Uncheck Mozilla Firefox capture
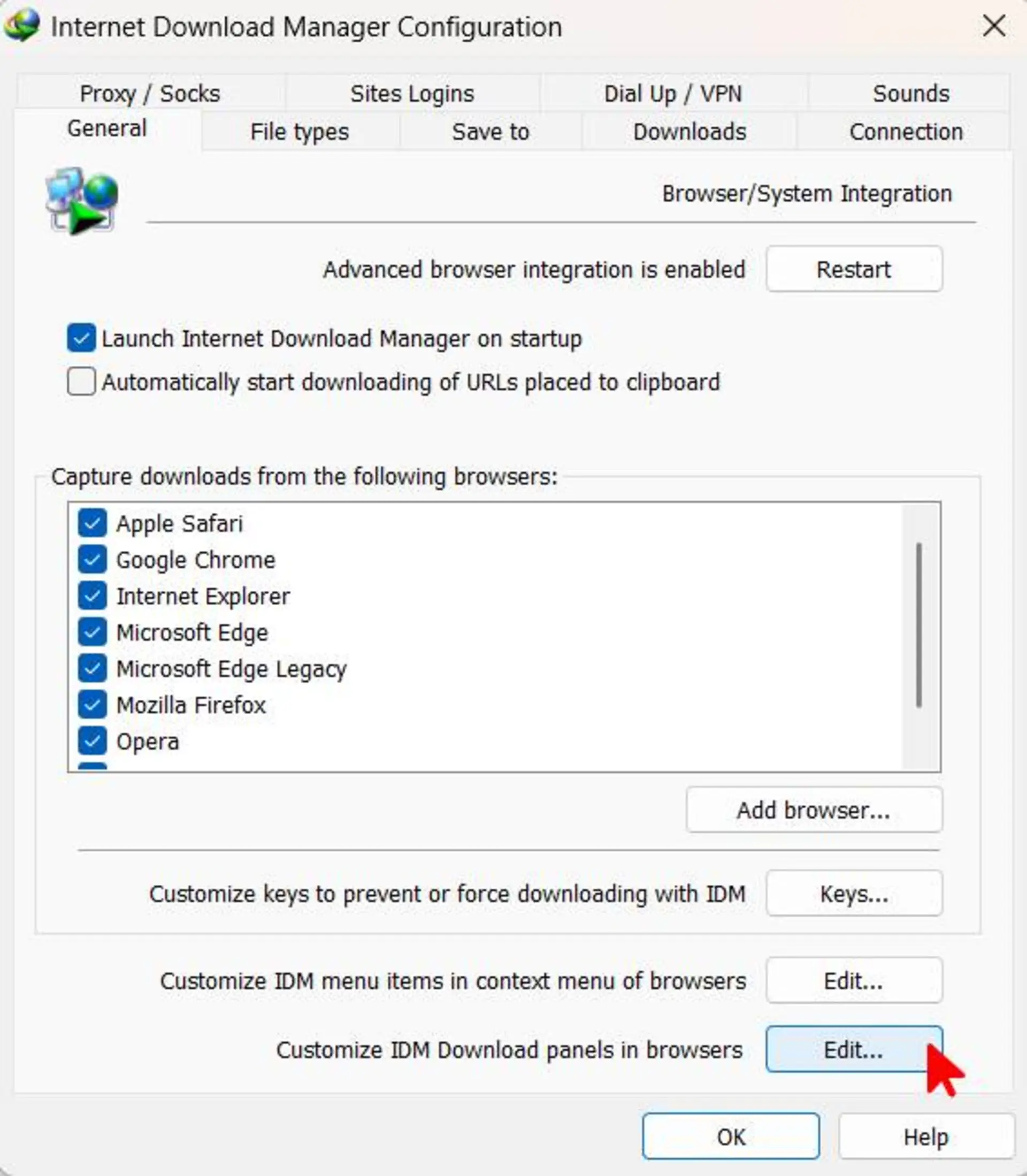 [x=92, y=705]
